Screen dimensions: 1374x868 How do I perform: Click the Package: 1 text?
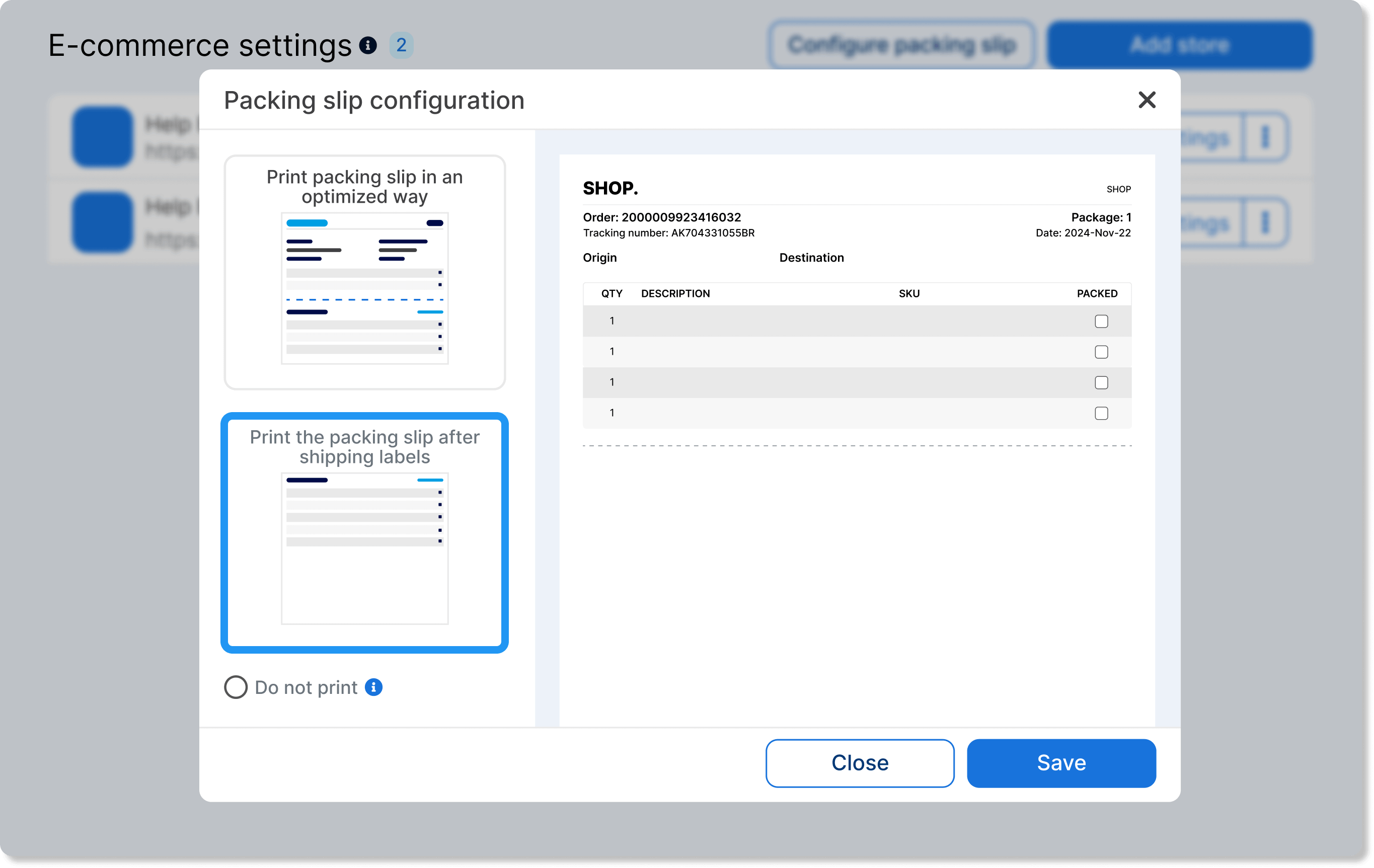(x=1101, y=217)
